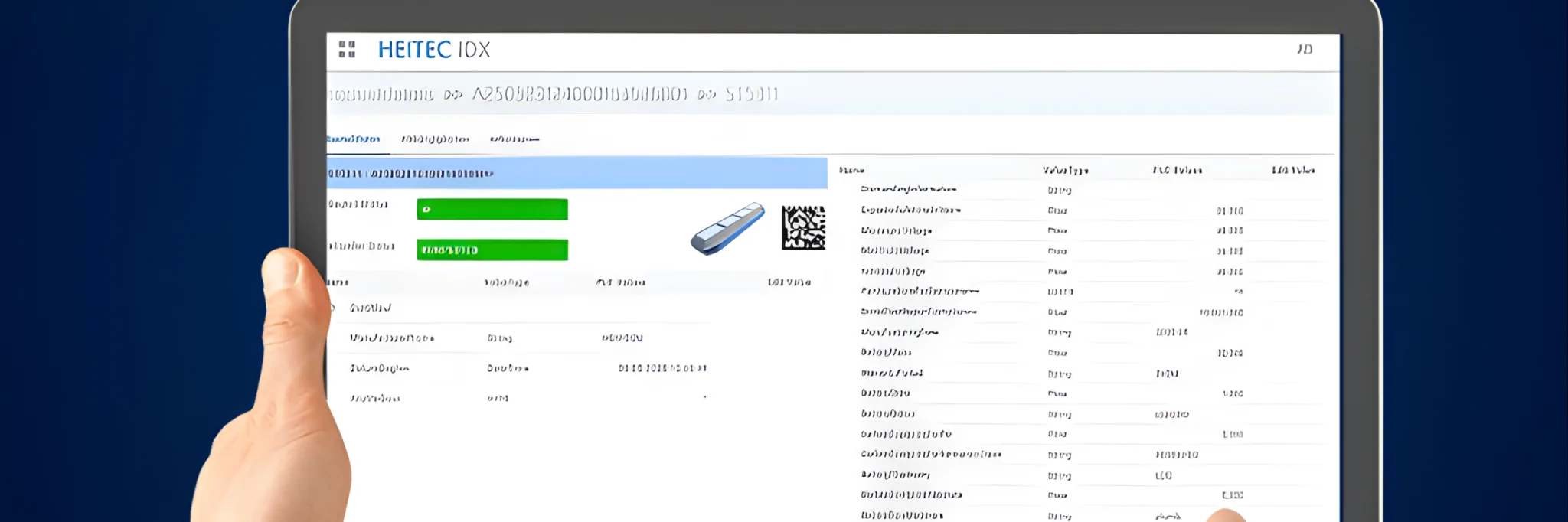Expand the first tree row in left table

click(x=332, y=308)
